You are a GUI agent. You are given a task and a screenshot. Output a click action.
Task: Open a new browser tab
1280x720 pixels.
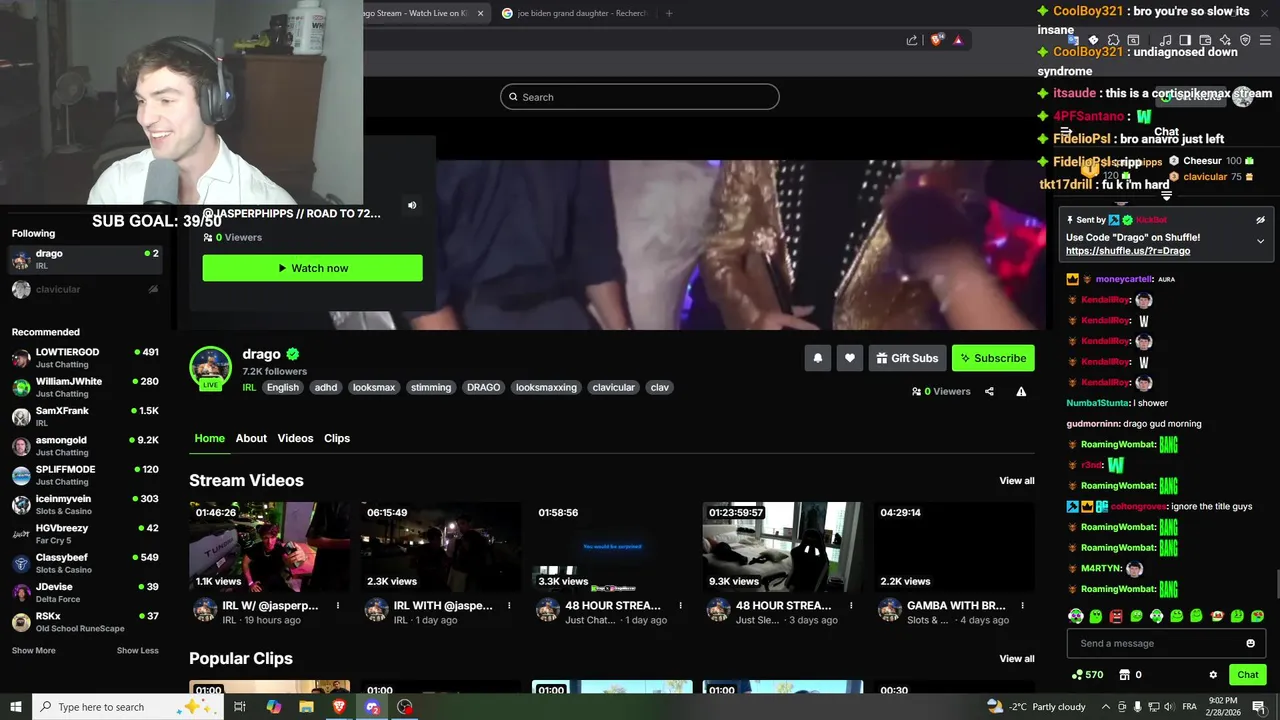(669, 13)
